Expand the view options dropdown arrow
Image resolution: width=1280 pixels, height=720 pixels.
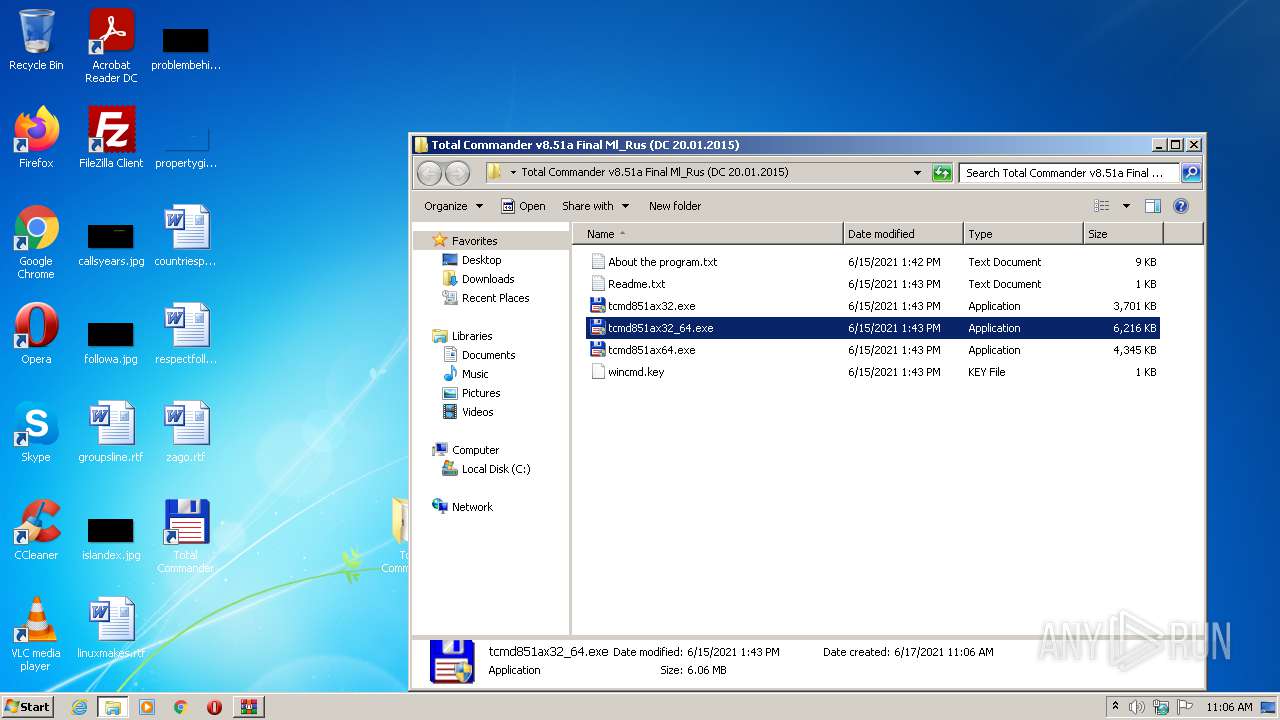[x=1126, y=206]
